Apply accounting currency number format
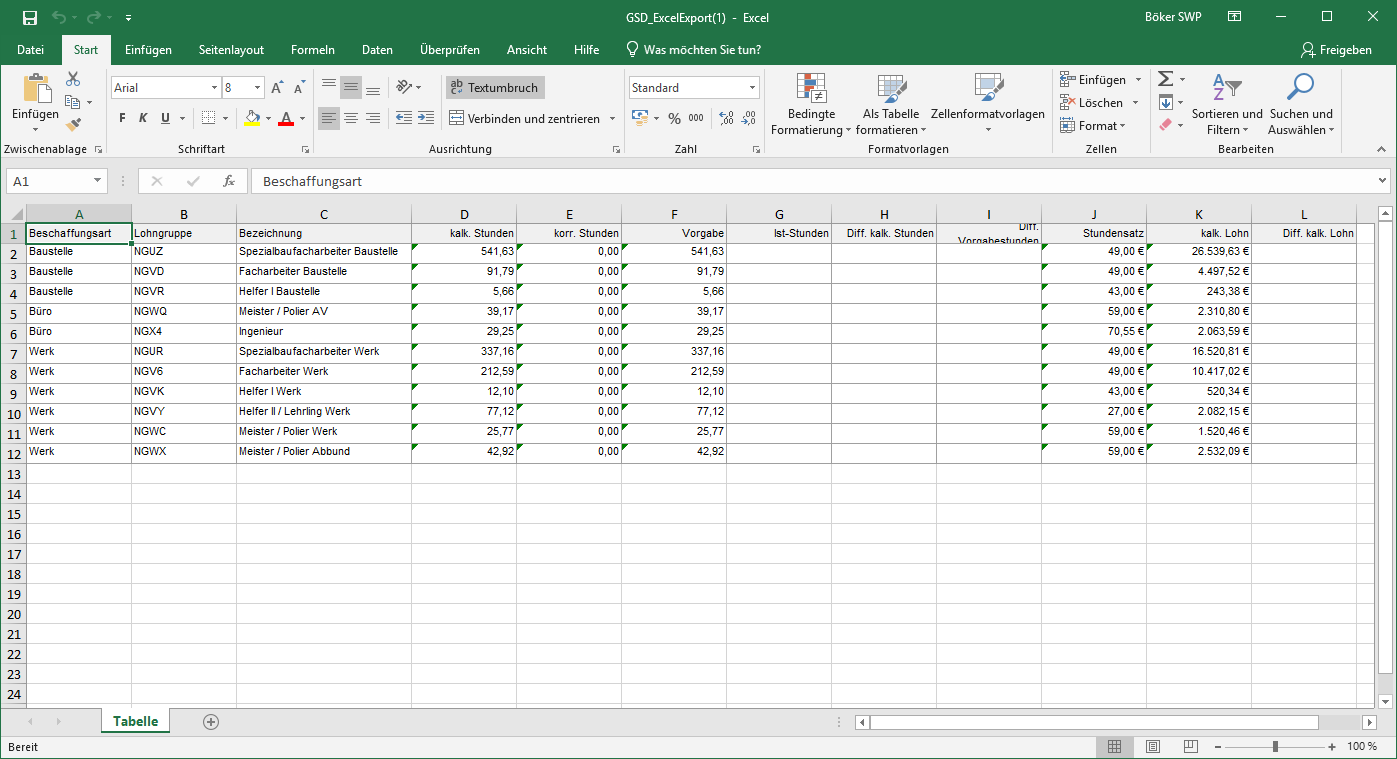 coord(641,118)
